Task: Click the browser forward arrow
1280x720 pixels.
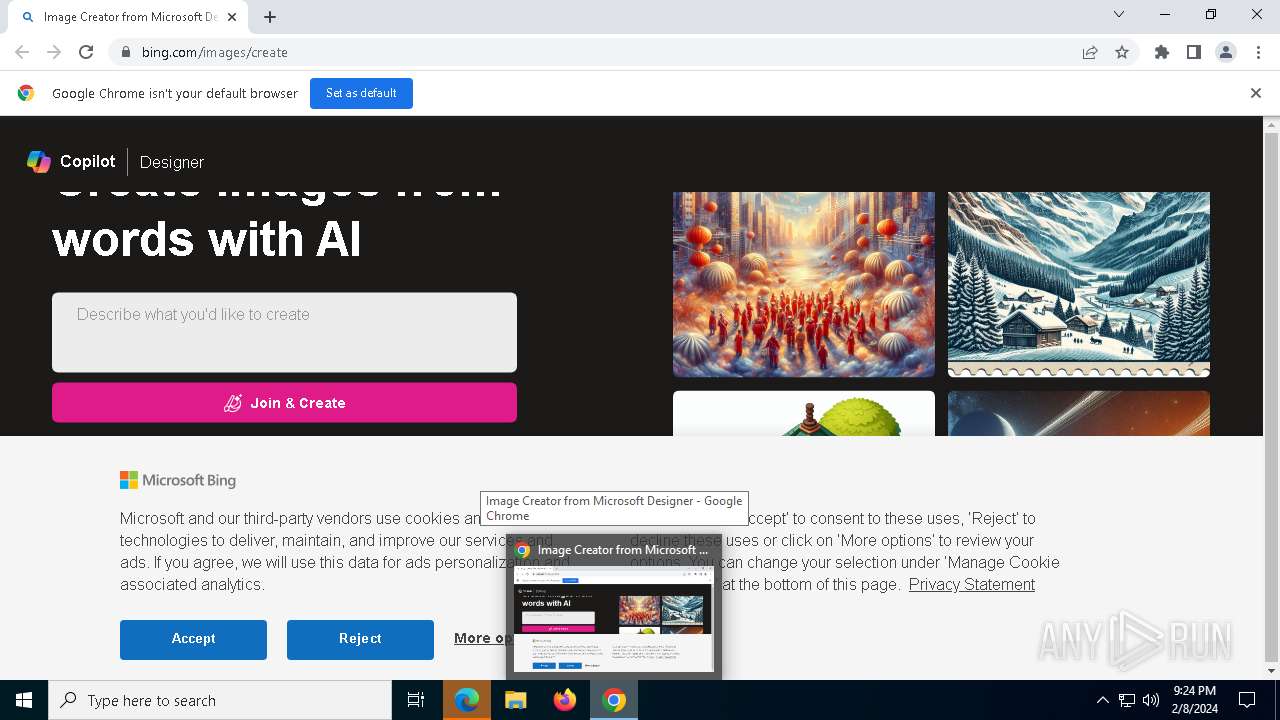Action: (54, 52)
